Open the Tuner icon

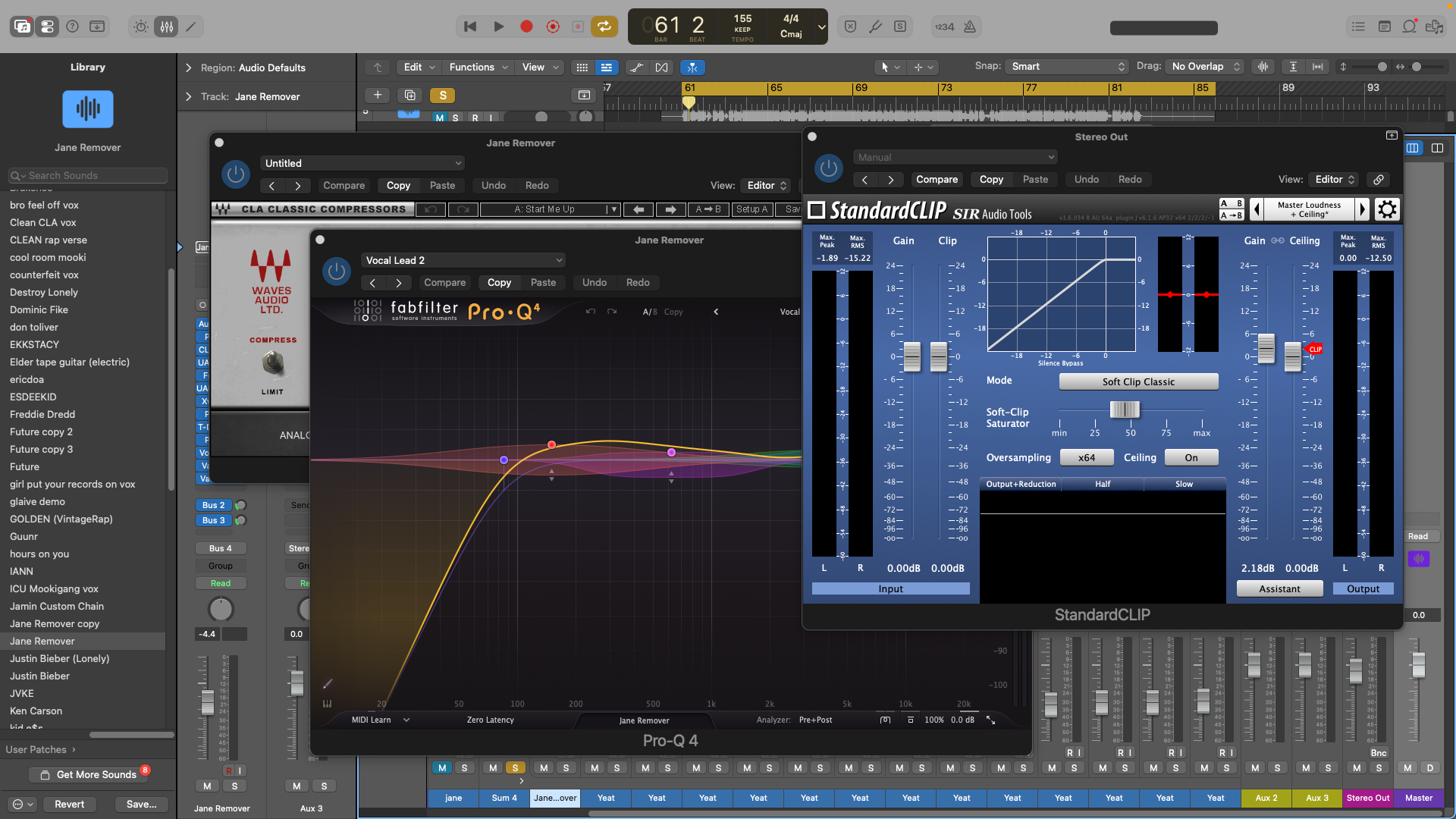875,27
